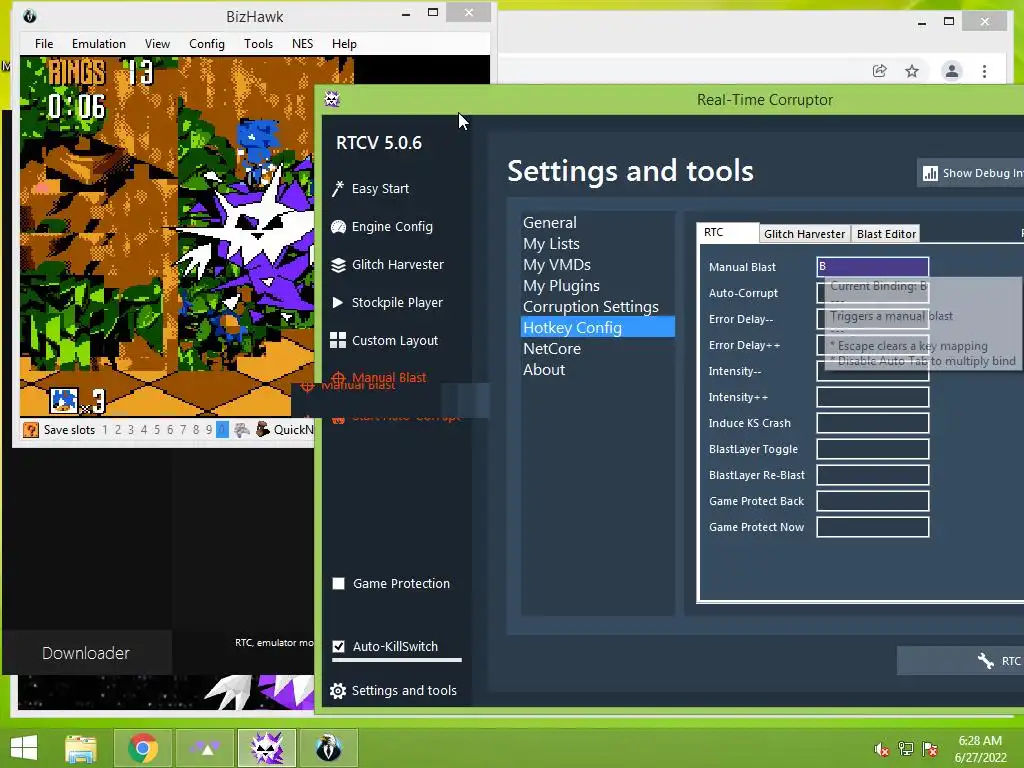Click the BlastLayer Re-Blast hotkey field
Image resolution: width=1024 pixels, height=768 pixels.
click(x=872, y=475)
